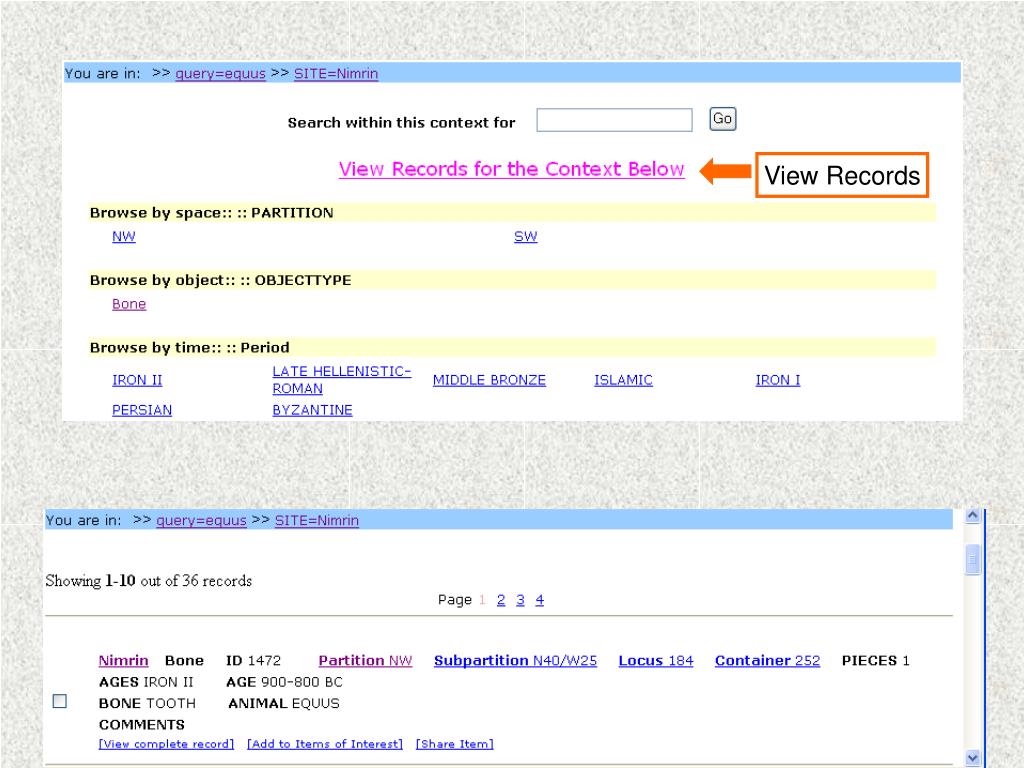Open View Records for the Context Below
The width and height of the screenshot is (1024, 768).
click(x=511, y=169)
